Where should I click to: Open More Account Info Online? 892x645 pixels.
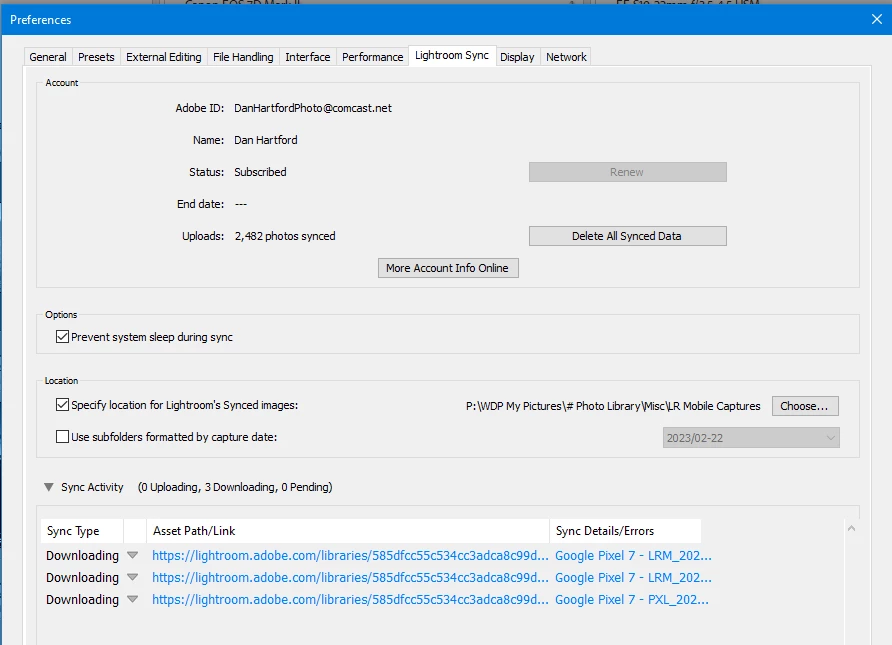448,268
